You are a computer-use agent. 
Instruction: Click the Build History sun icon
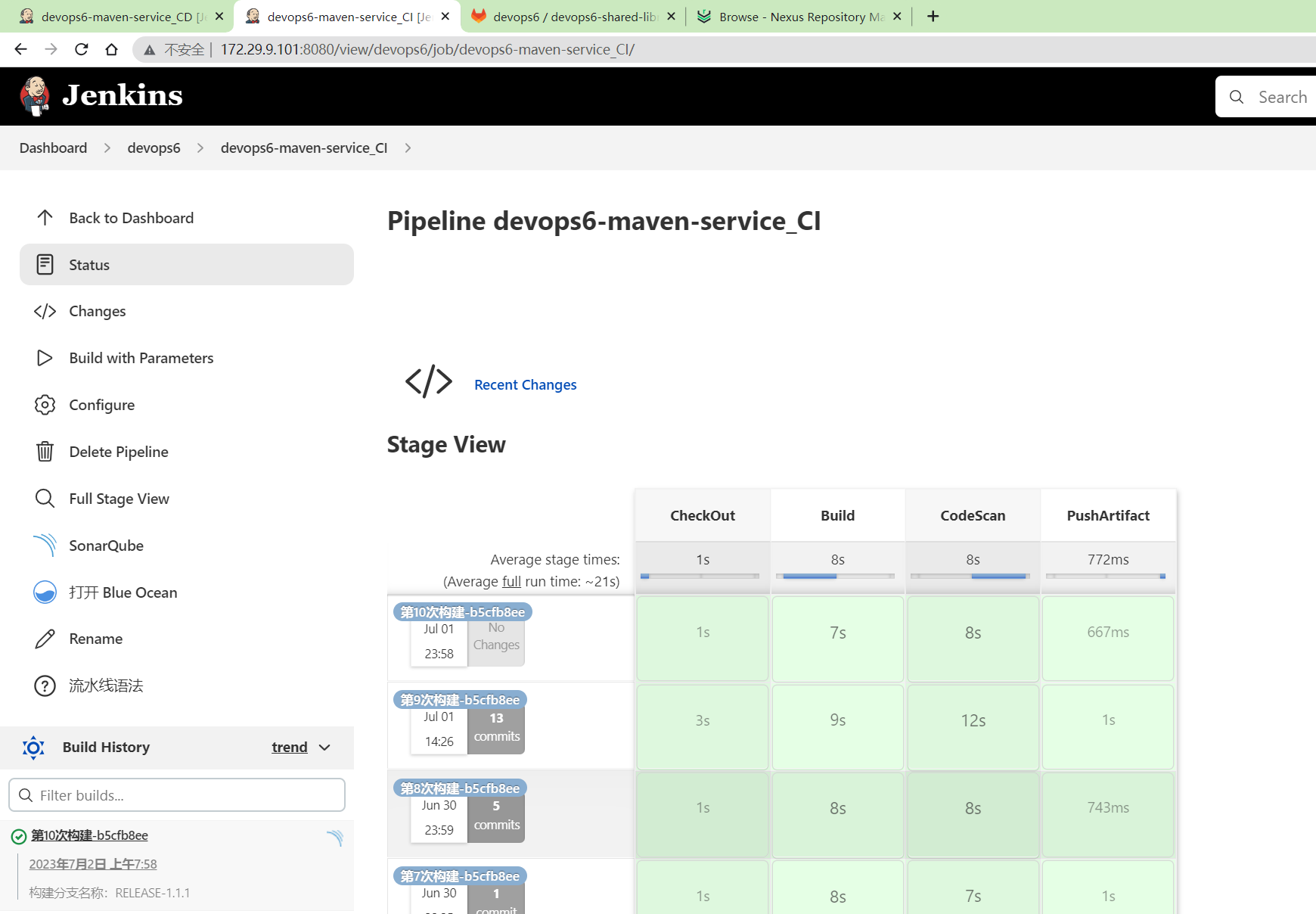click(33, 748)
